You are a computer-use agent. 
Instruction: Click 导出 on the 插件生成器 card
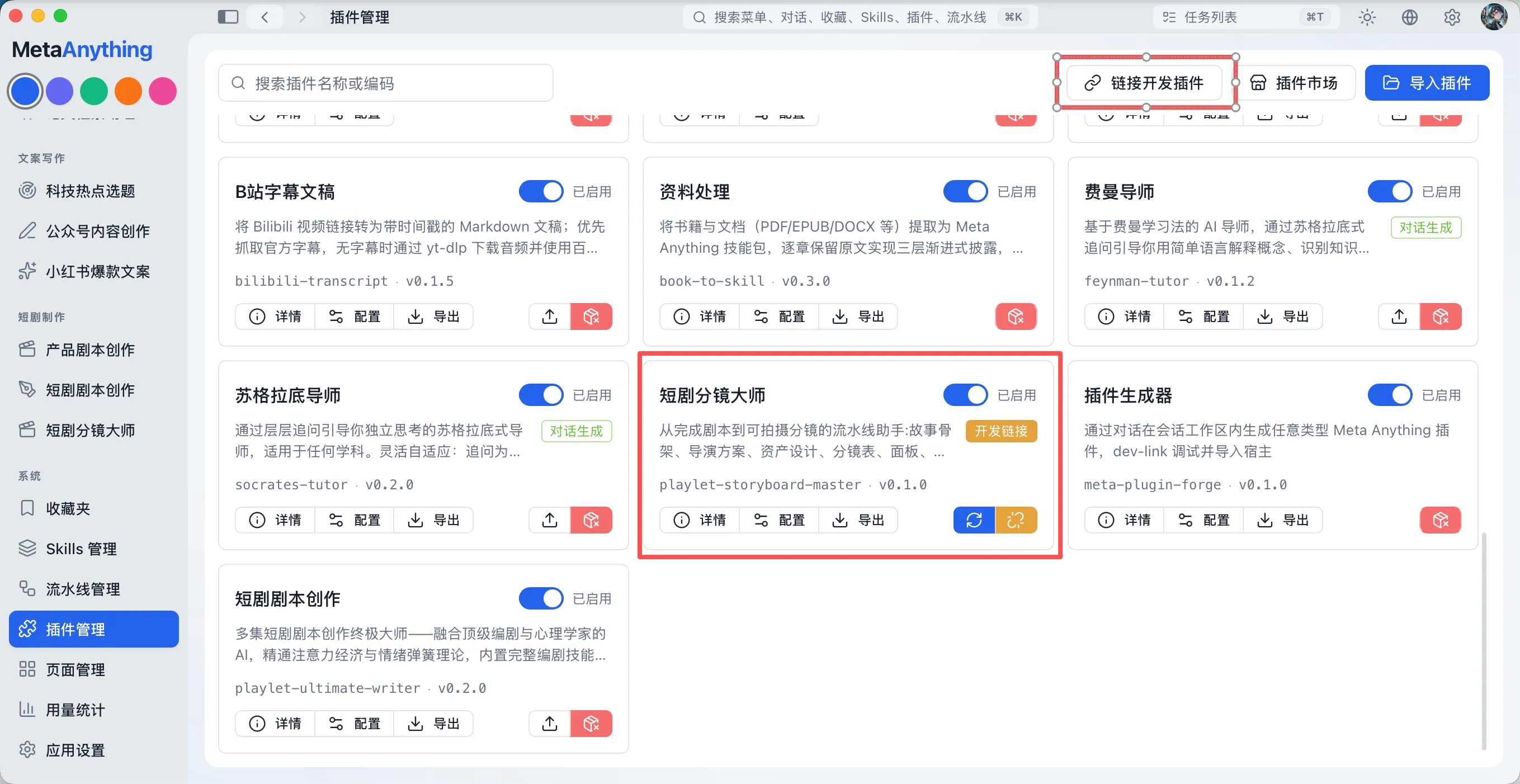click(x=1283, y=519)
